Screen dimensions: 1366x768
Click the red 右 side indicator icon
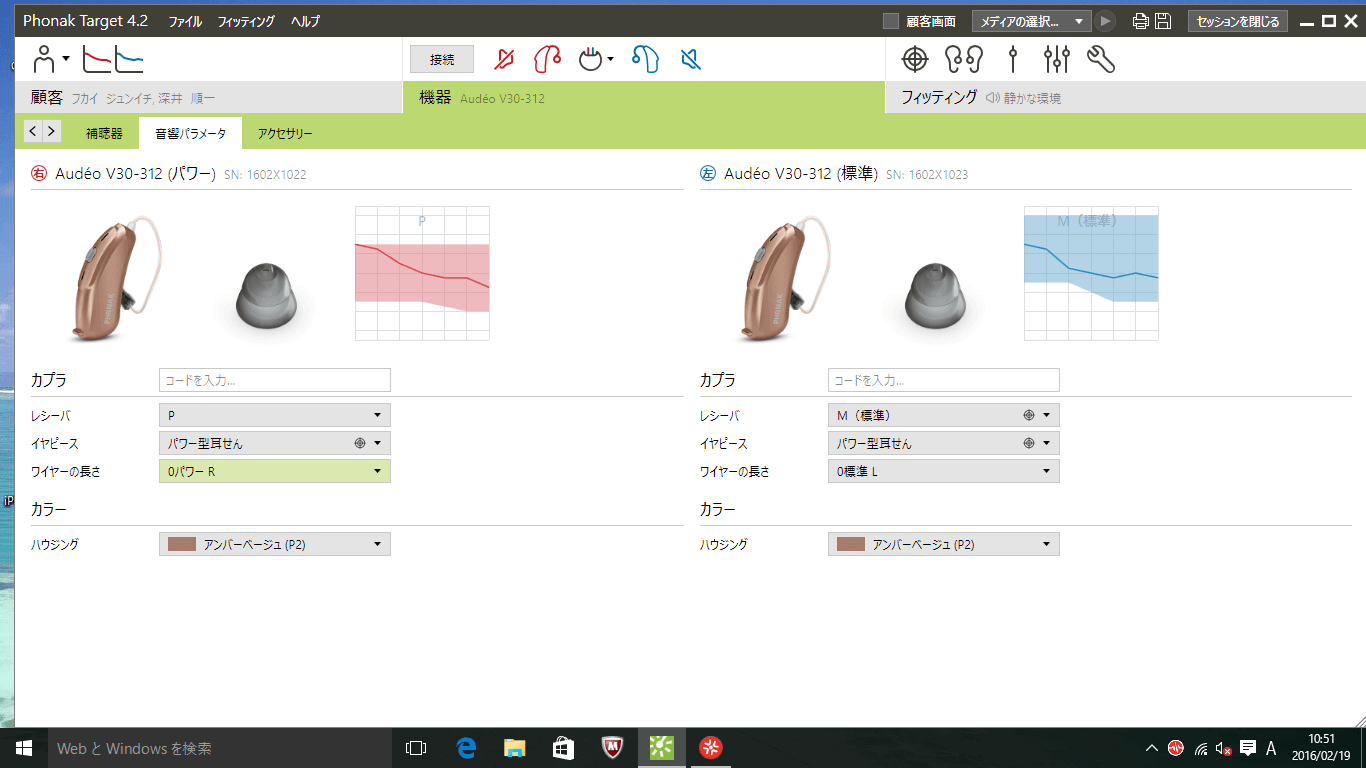39,173
